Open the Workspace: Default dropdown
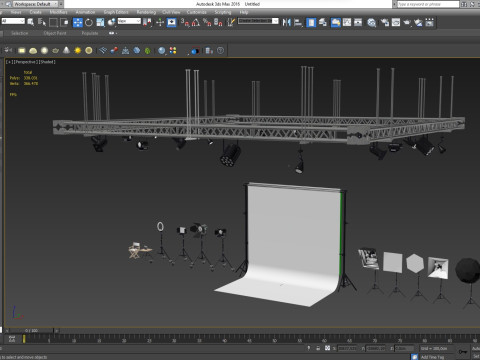 click(x=35, y=4)
